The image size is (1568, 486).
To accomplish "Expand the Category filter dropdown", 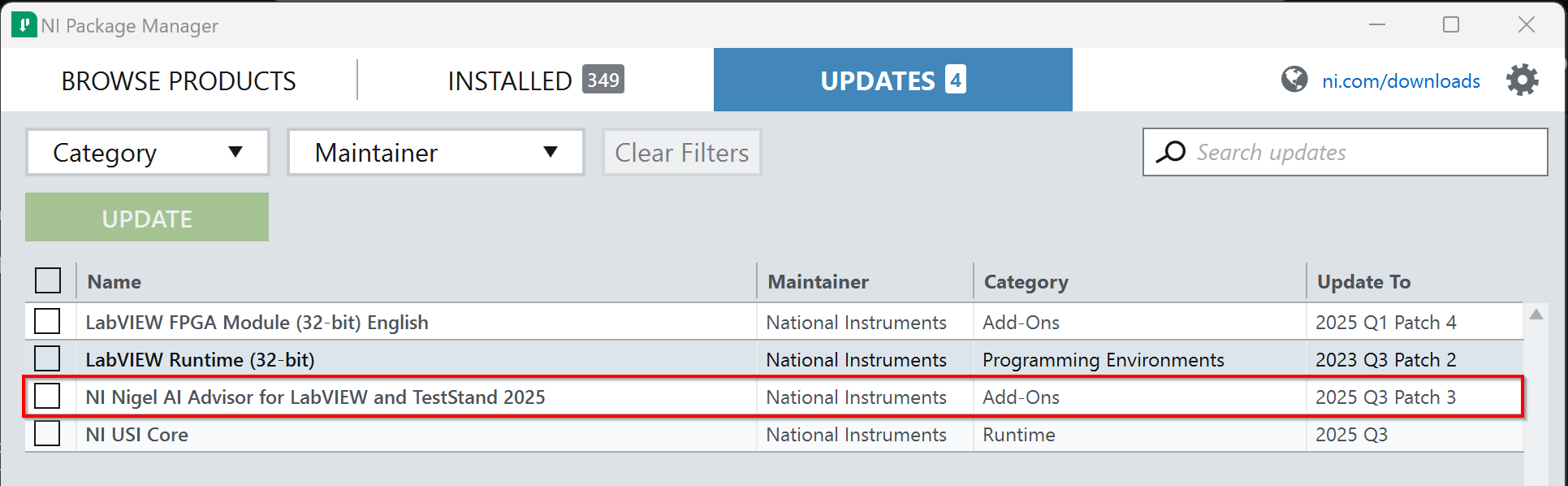I will (147, 153).
